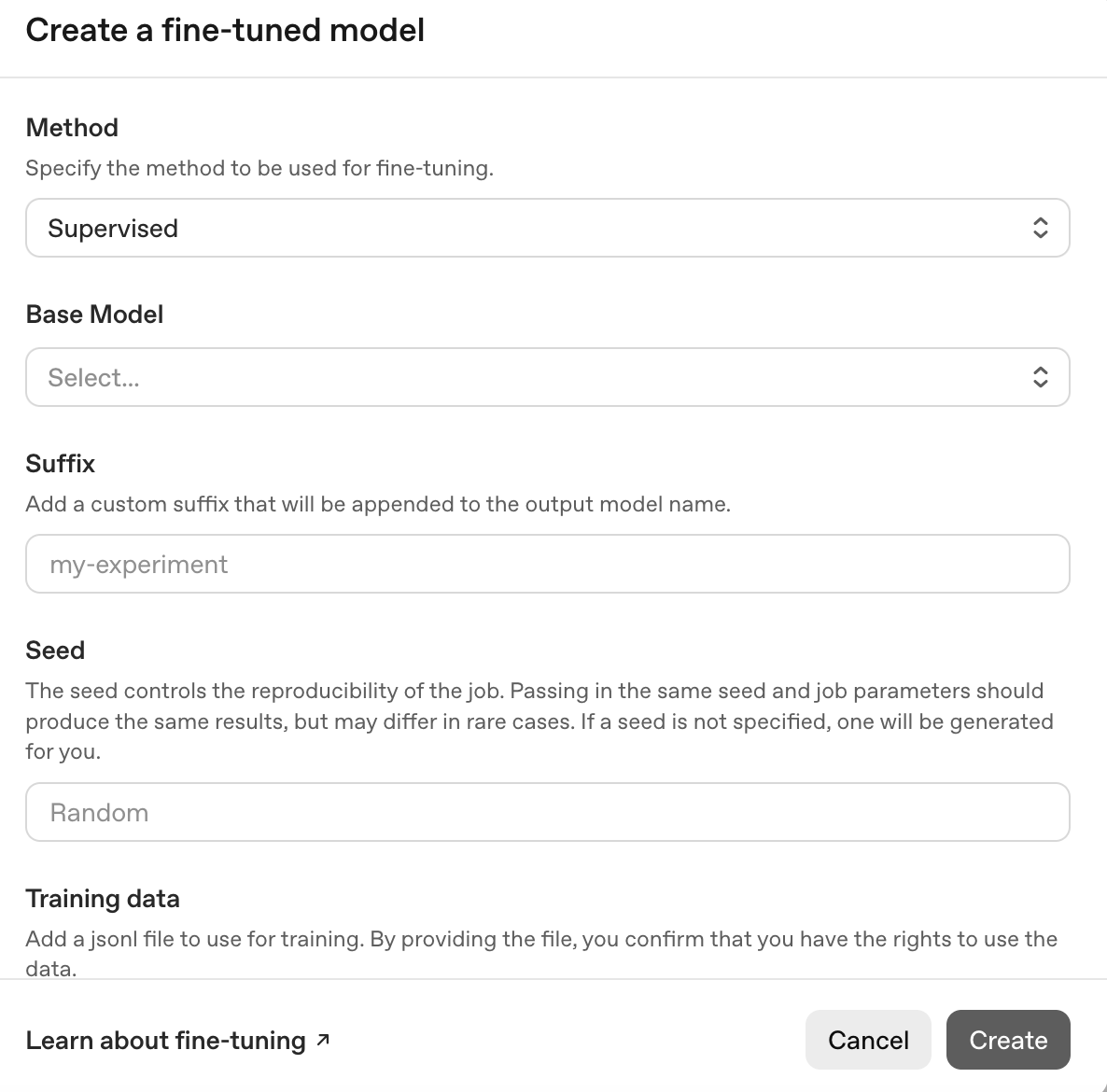Open the Method selector showing Supervised

pos(547,228)
